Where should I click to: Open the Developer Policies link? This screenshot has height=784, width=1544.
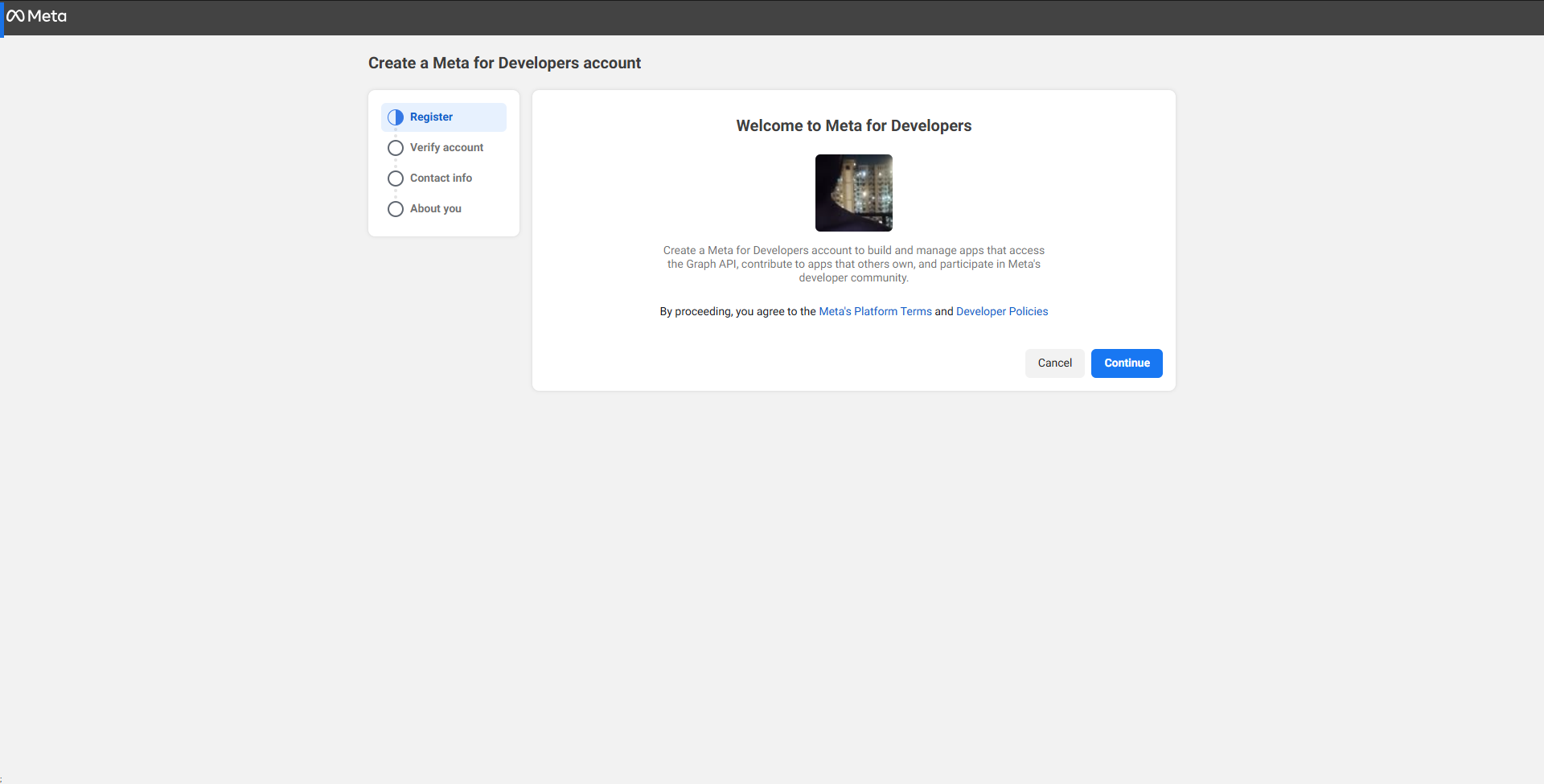(x=1002, y=311)
